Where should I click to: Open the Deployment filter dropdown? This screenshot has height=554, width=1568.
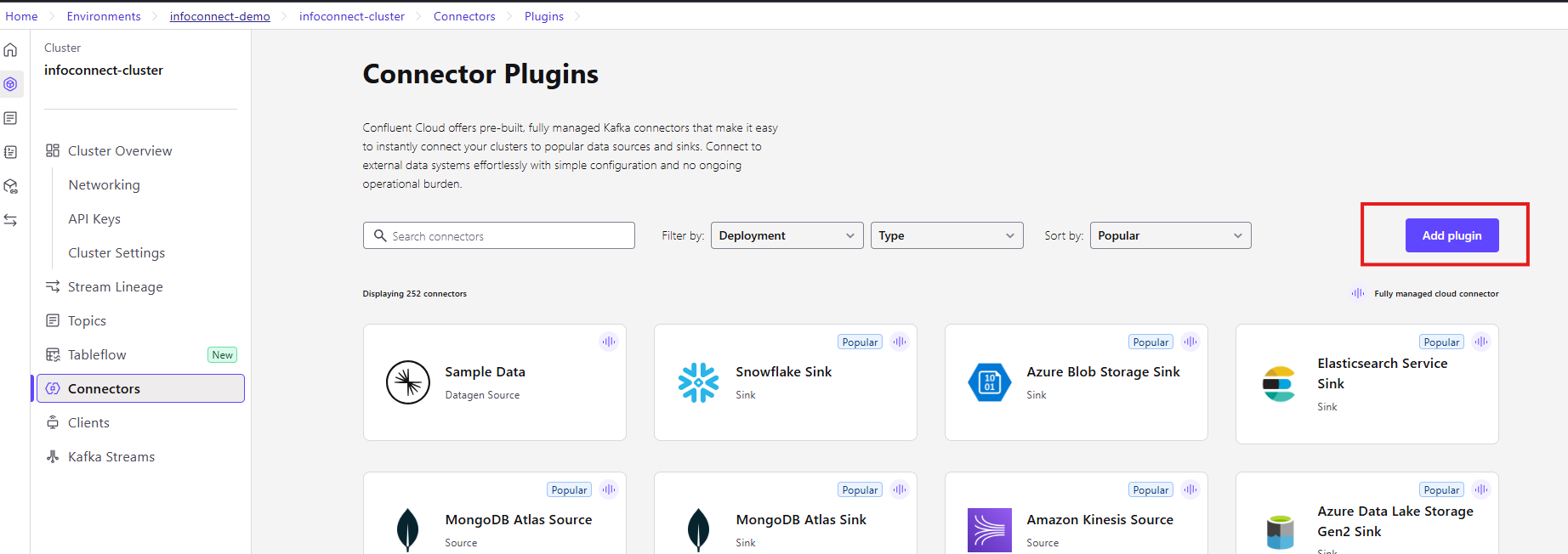pyautogui.click(x=787, y=235)
